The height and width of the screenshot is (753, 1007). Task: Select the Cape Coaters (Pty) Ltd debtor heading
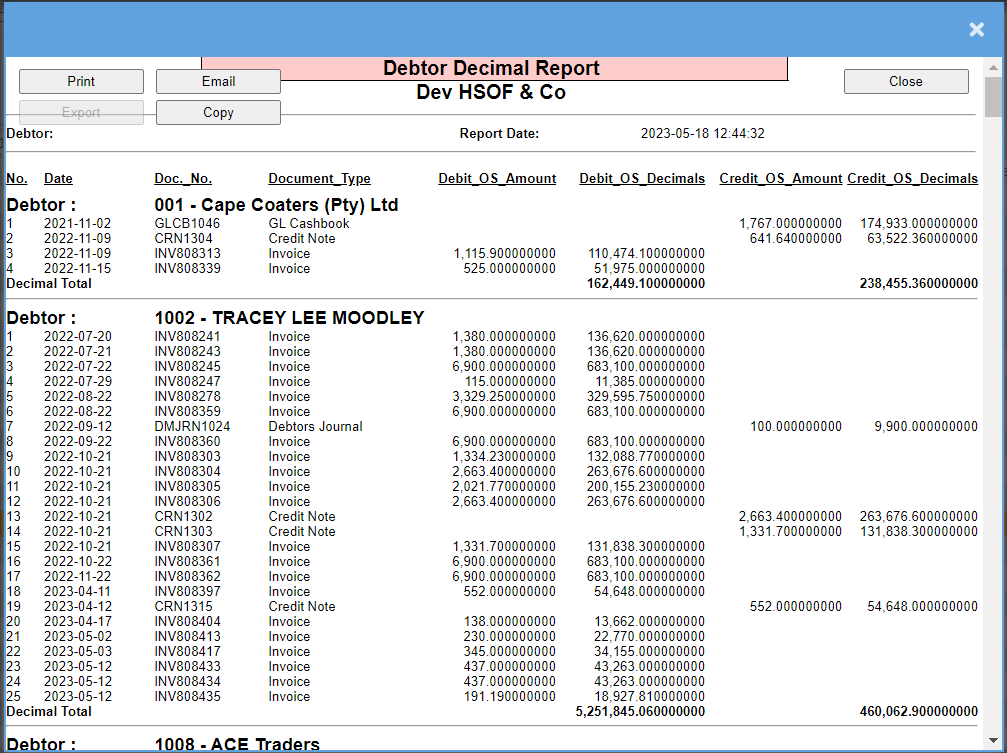pyautogui.click(x=276, y=205)
